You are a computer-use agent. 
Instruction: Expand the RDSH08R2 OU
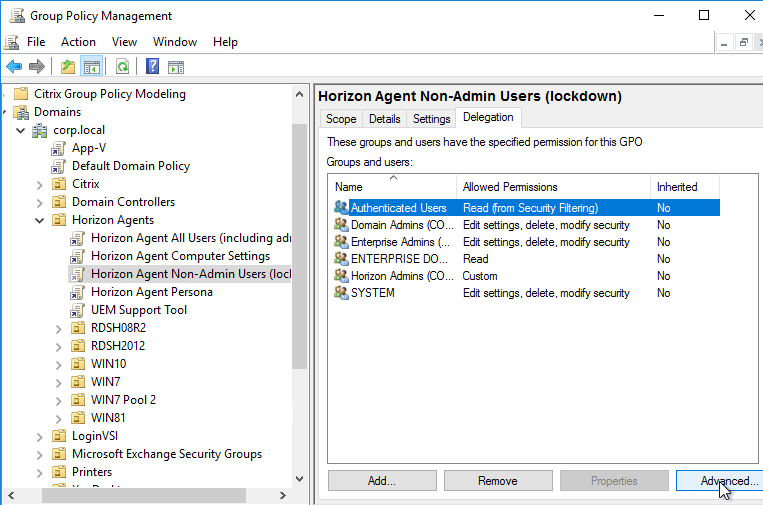click(58, 328)
